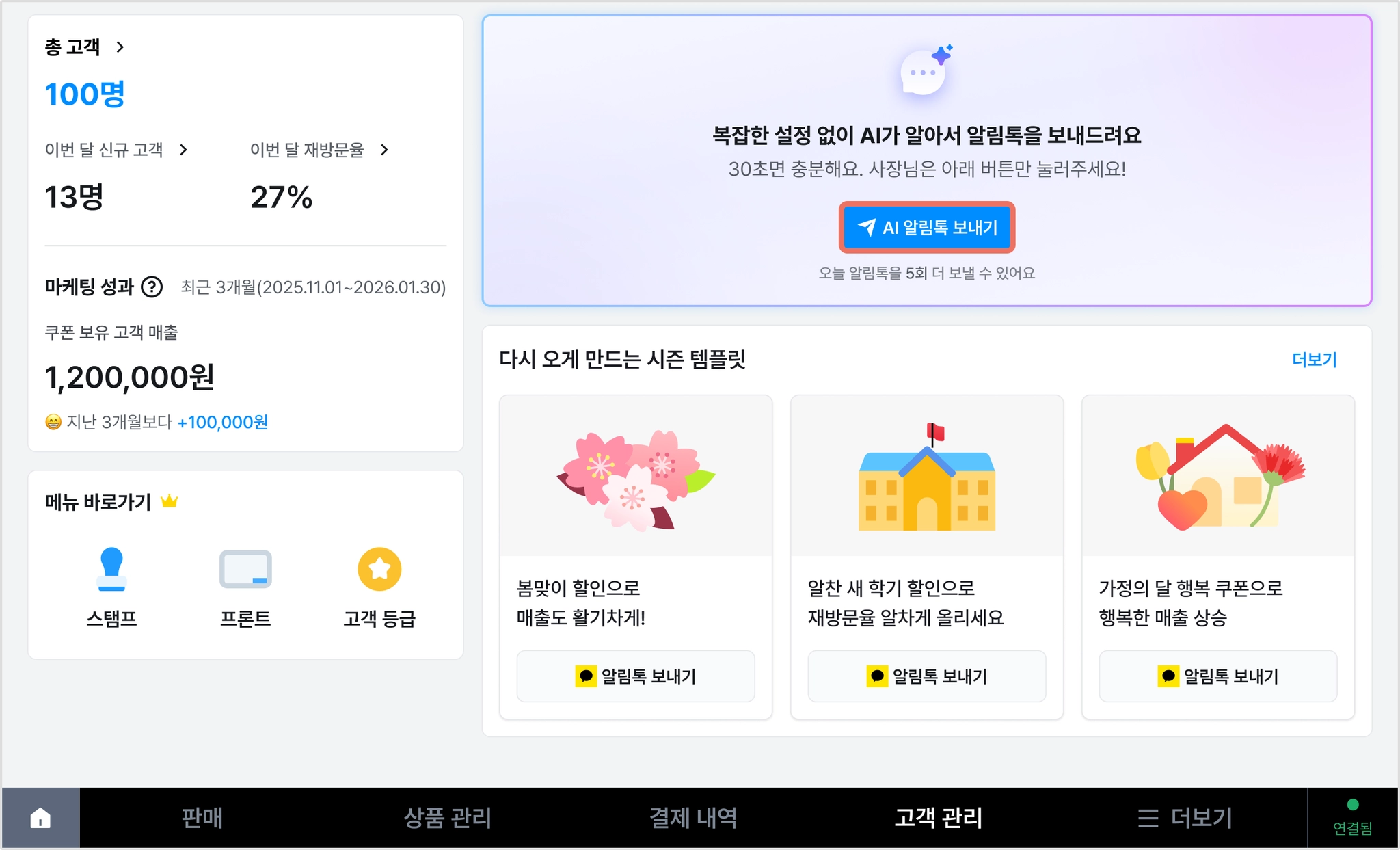Image resolution: width=1400 pixels, height=850 pixels.
Task: Expand 이번 달 재방문율 chevron
Action: coord(384,150)
